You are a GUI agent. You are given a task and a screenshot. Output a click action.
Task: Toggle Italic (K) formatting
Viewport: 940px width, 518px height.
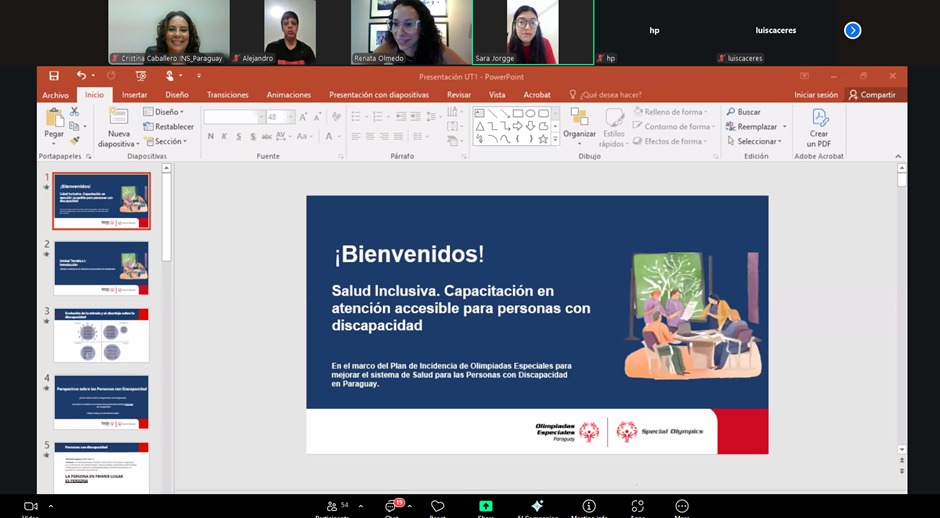(x=224, y=137)
